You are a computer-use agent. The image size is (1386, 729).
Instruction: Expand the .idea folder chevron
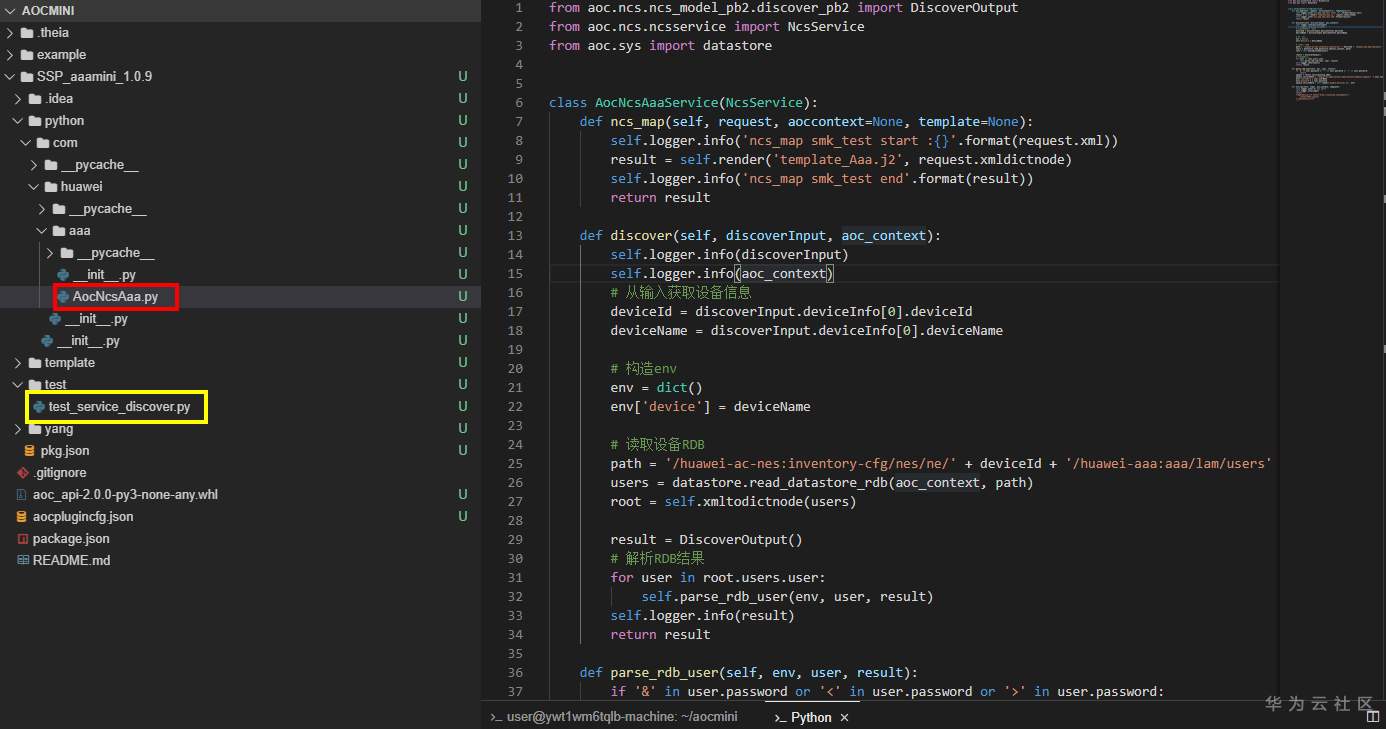19,99
